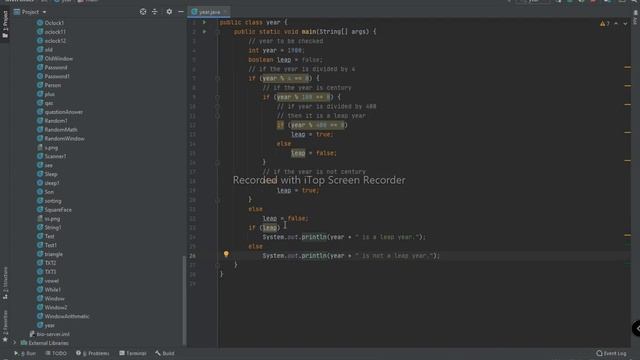Viewport: 640px width, 360px height.
Task: Open the TODO tool window
Action: click(x=56, y=353)
